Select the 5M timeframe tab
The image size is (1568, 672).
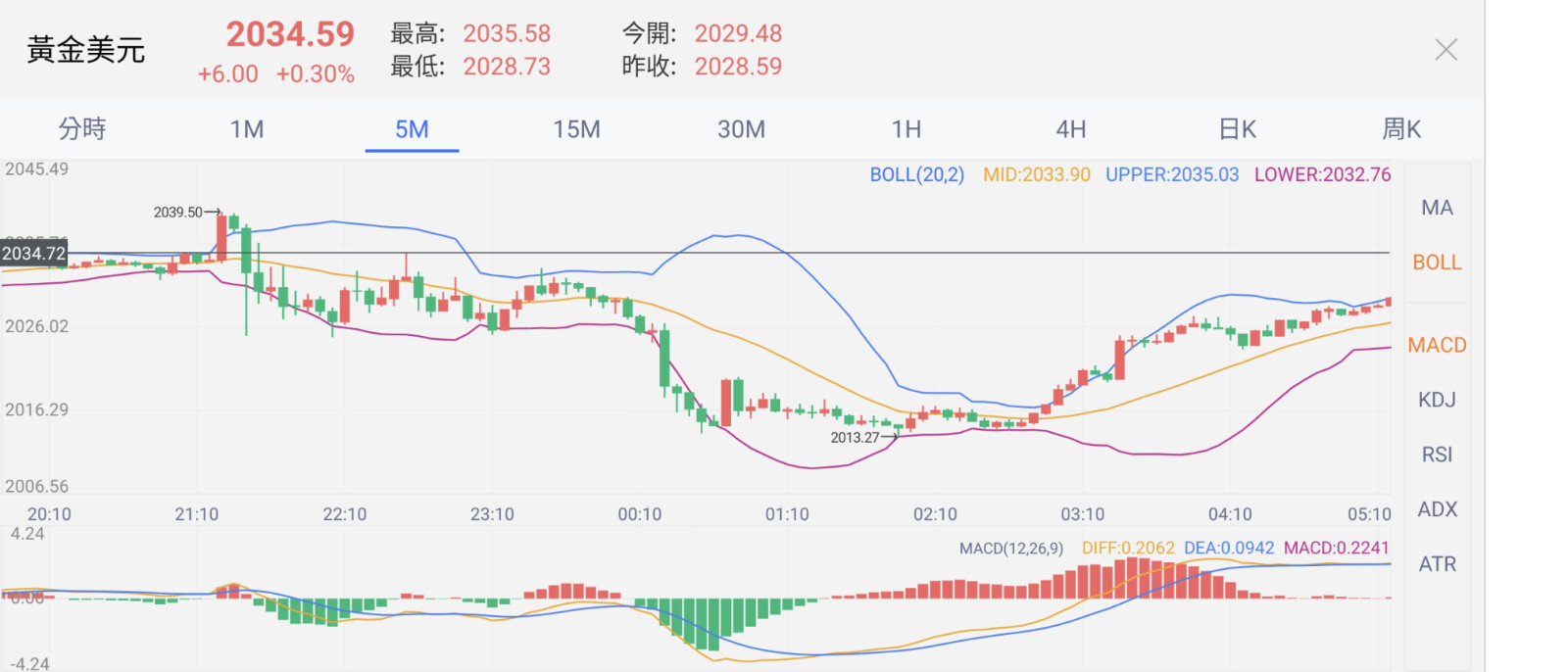tap(412, 129)
